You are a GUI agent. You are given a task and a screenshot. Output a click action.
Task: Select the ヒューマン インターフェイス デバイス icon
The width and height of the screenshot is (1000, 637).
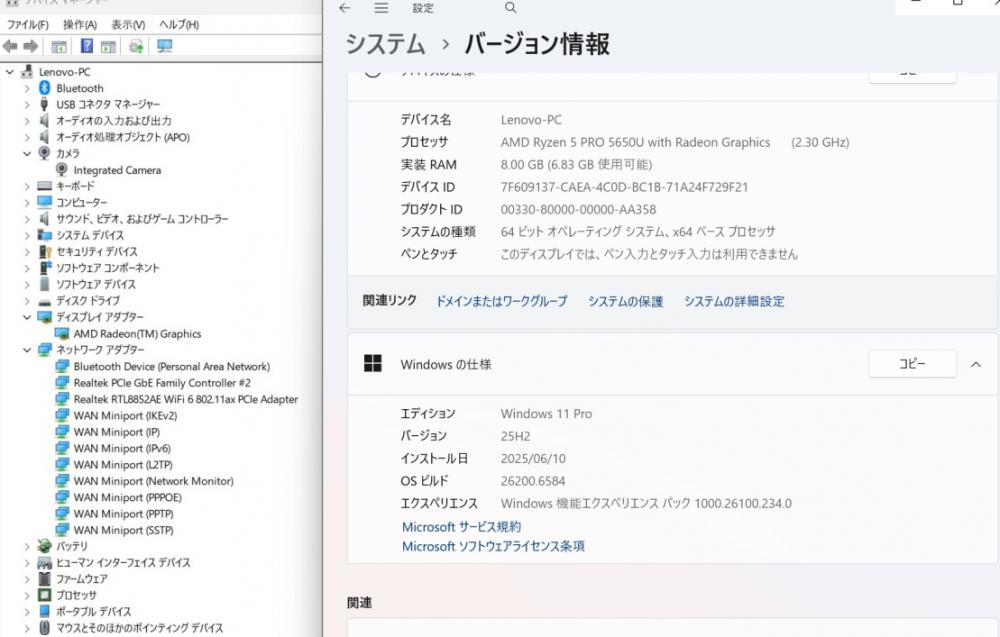coord(45,562)
